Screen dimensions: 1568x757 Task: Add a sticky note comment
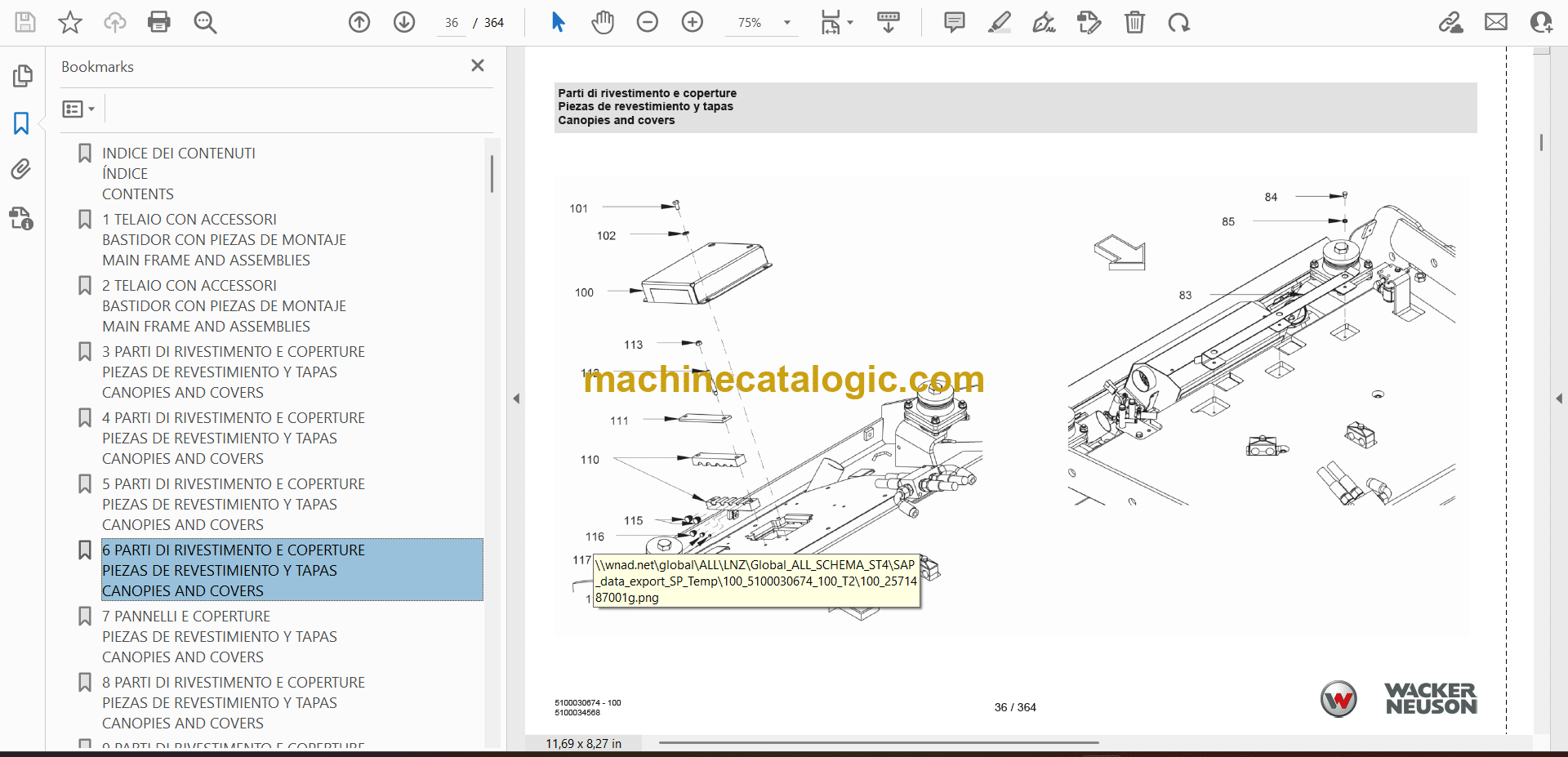[x=954, y=22]
